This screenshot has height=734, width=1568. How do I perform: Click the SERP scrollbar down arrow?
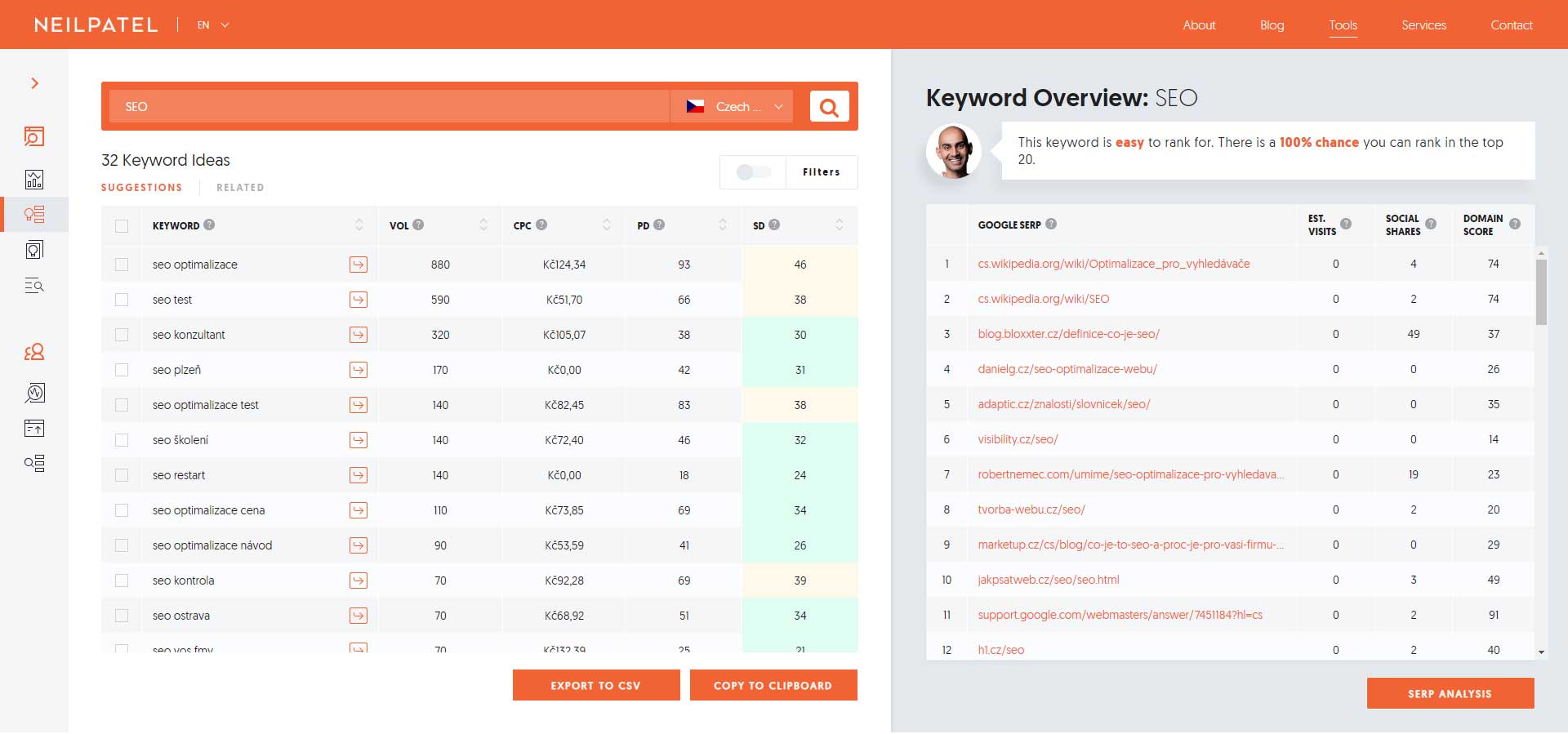click(1541, 652)
